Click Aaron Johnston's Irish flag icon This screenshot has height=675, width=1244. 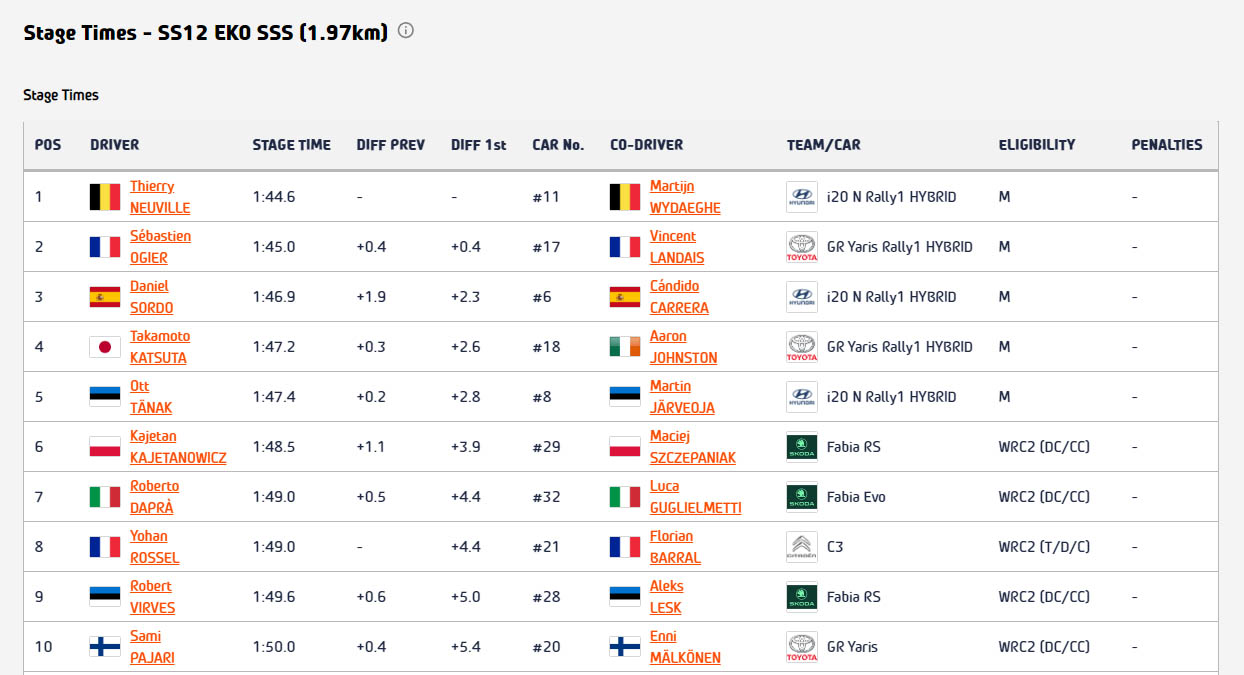625,347
